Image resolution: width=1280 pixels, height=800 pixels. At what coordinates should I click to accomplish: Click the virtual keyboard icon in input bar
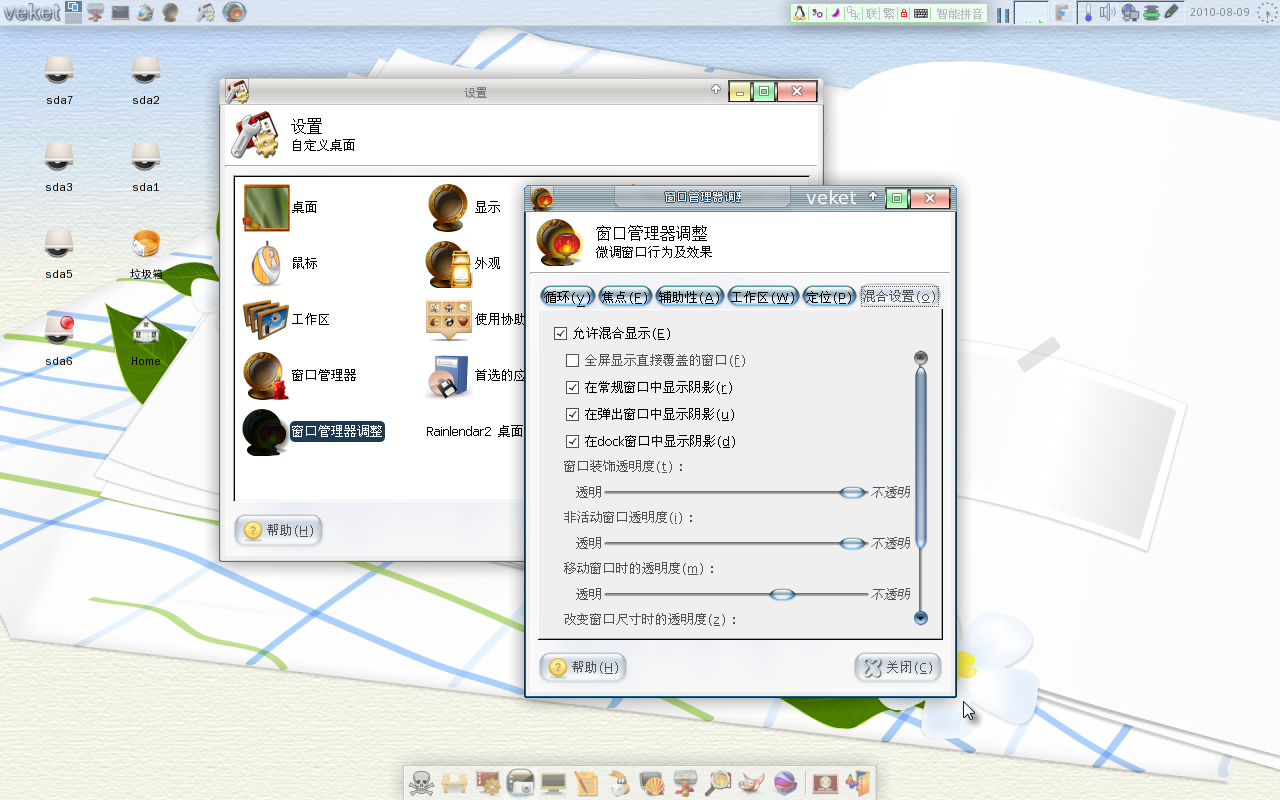(x=920, y=13)
